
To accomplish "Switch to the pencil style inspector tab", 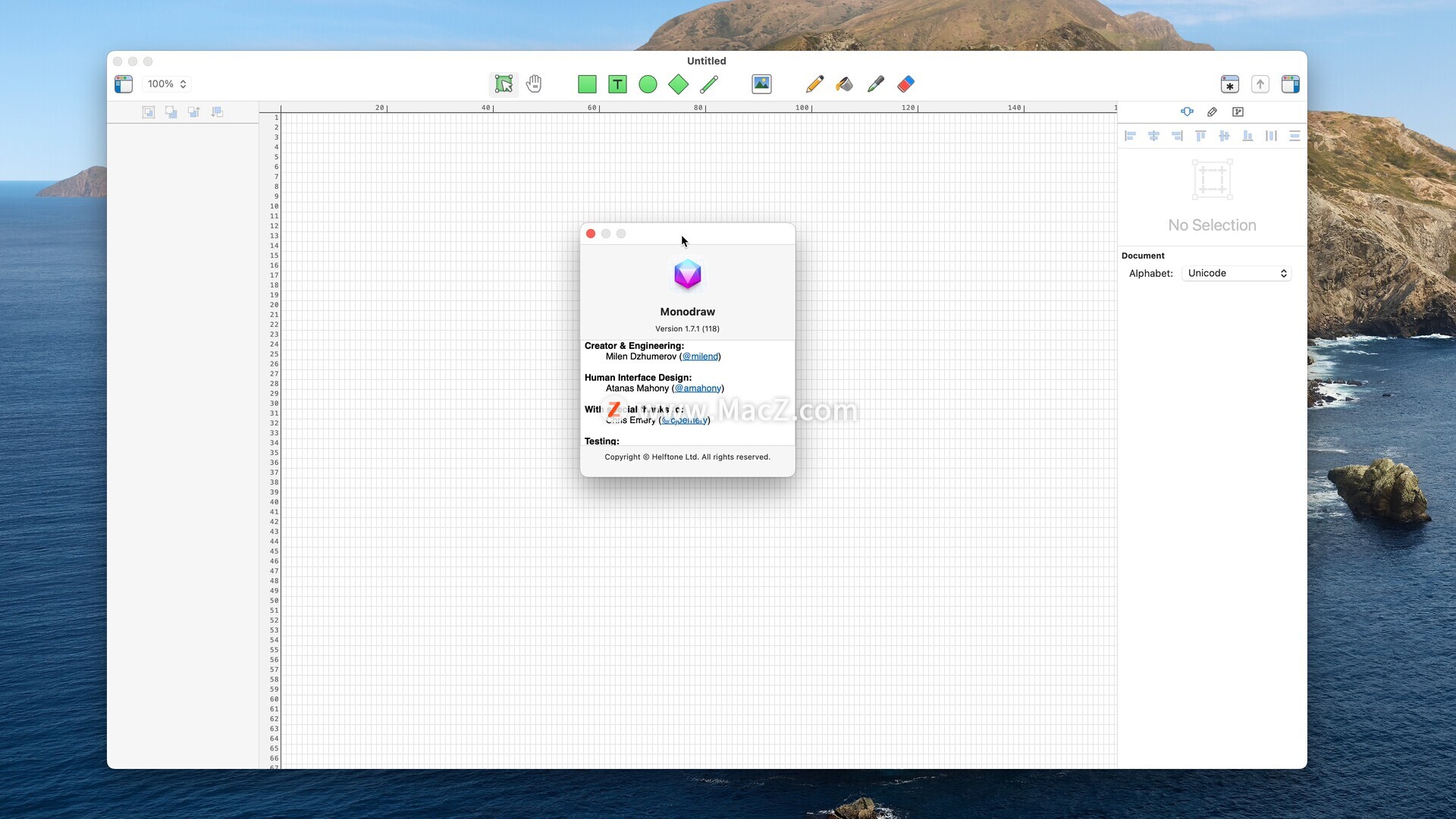I will 1213,112.
